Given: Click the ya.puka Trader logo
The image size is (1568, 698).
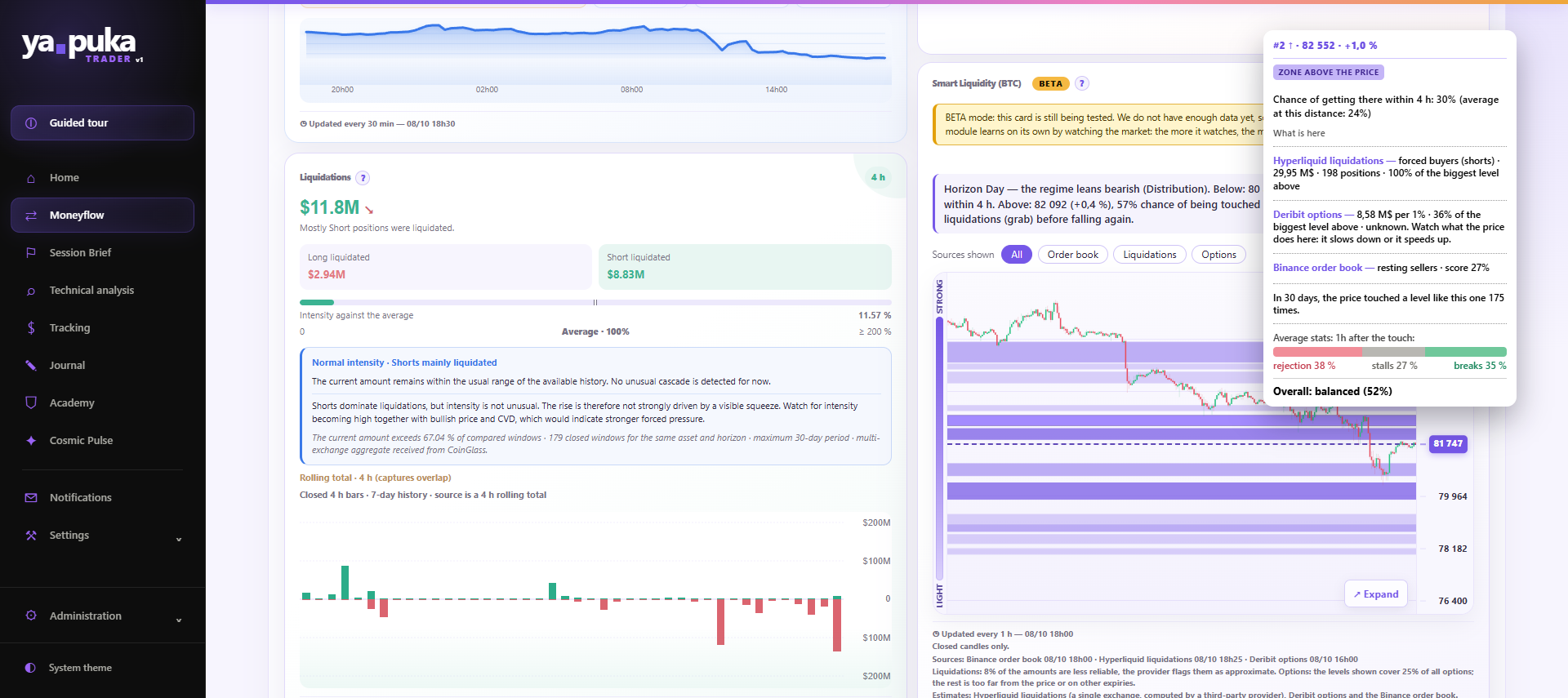Looking at the screenshot, I should click(x=82, y=46).
